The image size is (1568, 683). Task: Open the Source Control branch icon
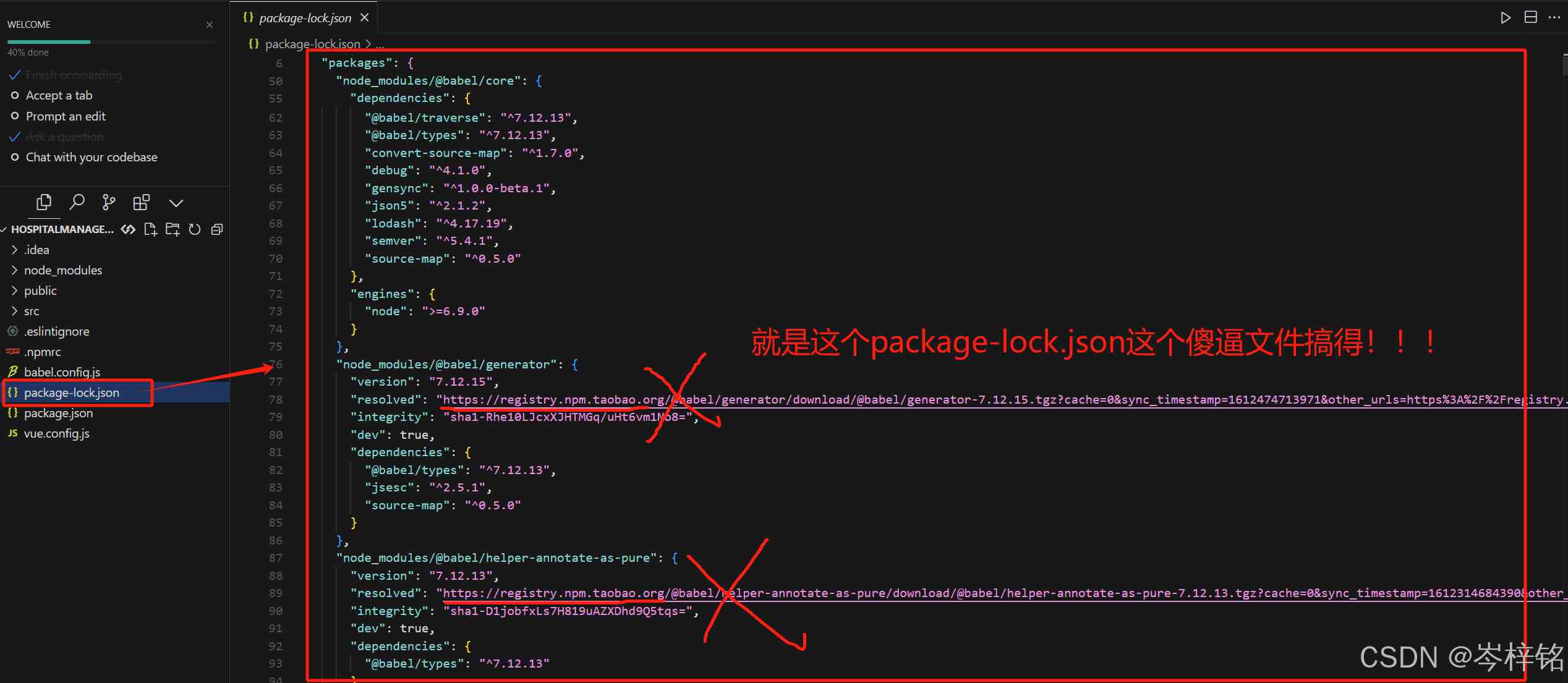point(109,202)
